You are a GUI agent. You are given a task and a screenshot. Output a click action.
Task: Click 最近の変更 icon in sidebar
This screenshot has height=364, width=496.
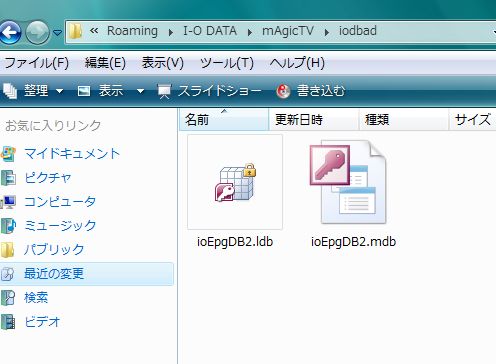[x=7, y=274]
